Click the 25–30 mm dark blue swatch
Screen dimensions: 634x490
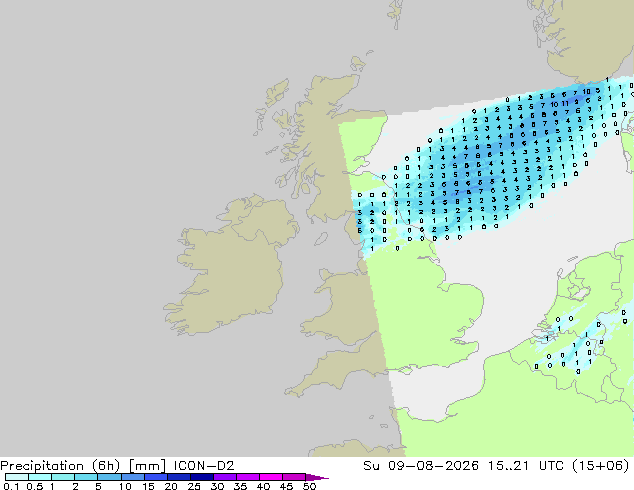click(x=201, y=477)
